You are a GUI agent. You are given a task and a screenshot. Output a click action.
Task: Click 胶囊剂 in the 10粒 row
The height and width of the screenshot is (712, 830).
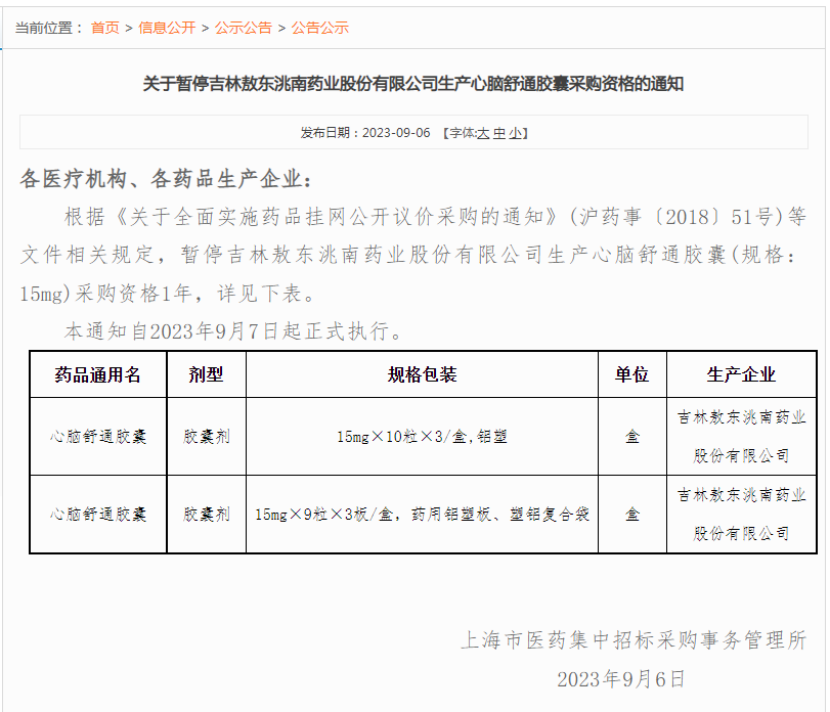tap(206, 437)
